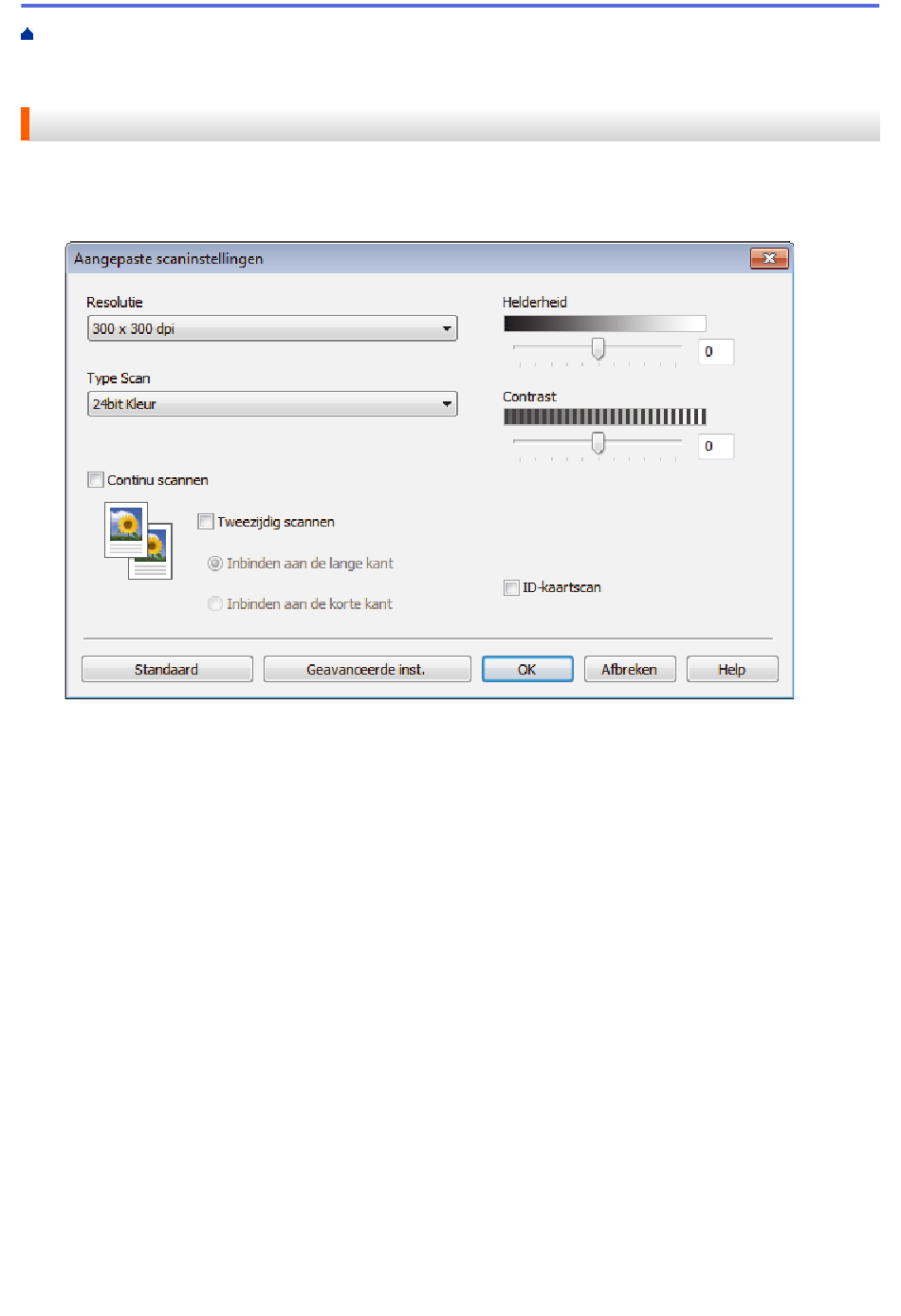Enable the Continu scannen checkbox
The width and height of the screenshot is (901, 1316).
[96, 480]
